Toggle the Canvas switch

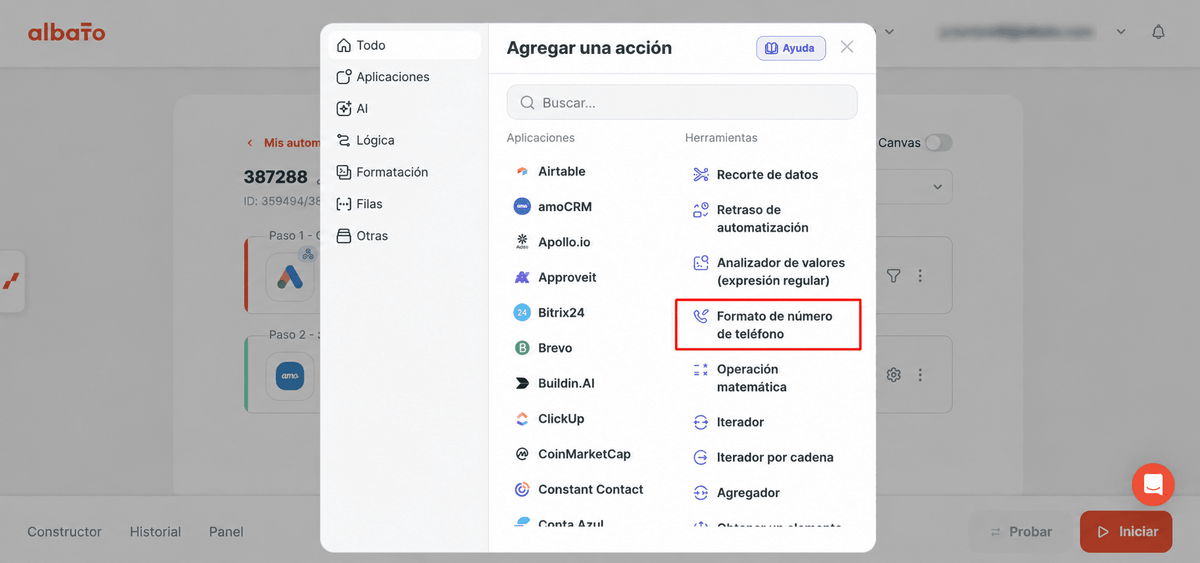(938, 143)
